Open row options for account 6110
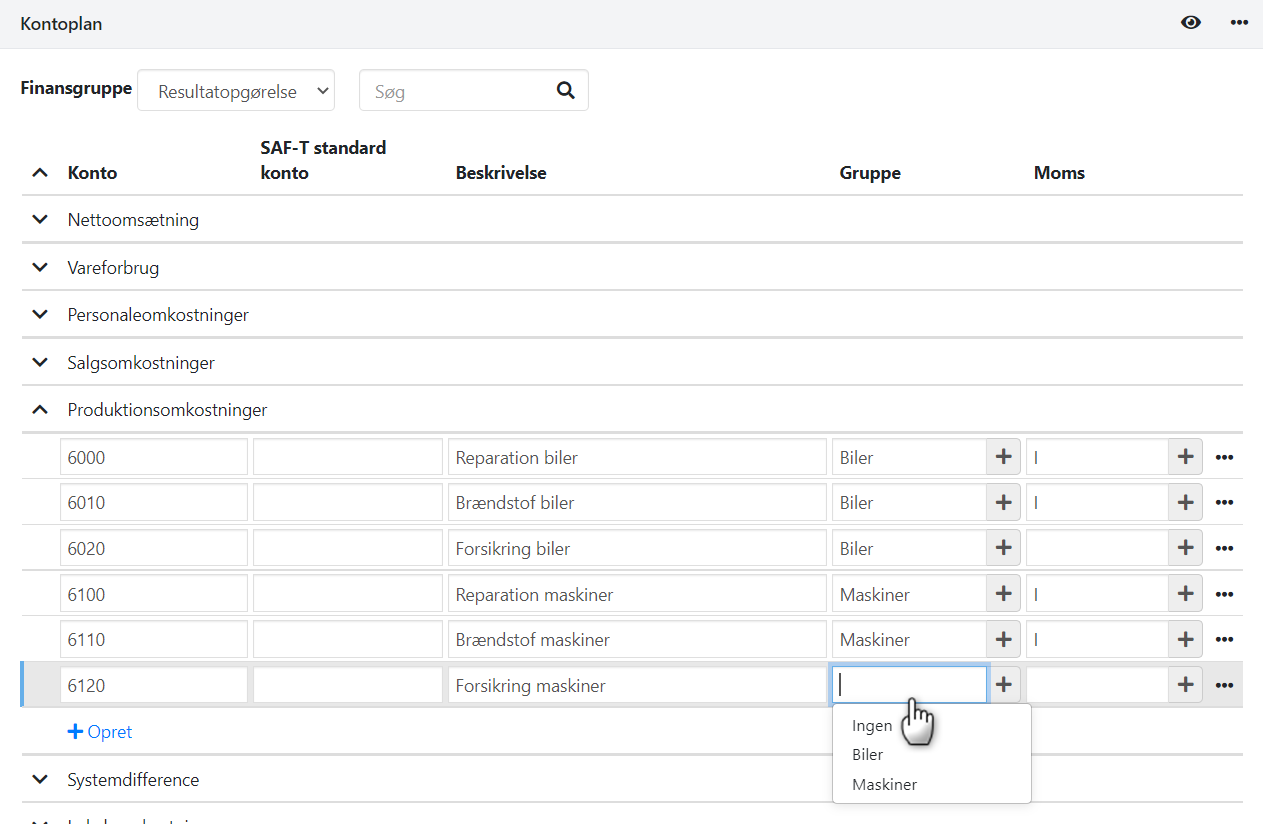1263x824 pixels. point(1224,640)
